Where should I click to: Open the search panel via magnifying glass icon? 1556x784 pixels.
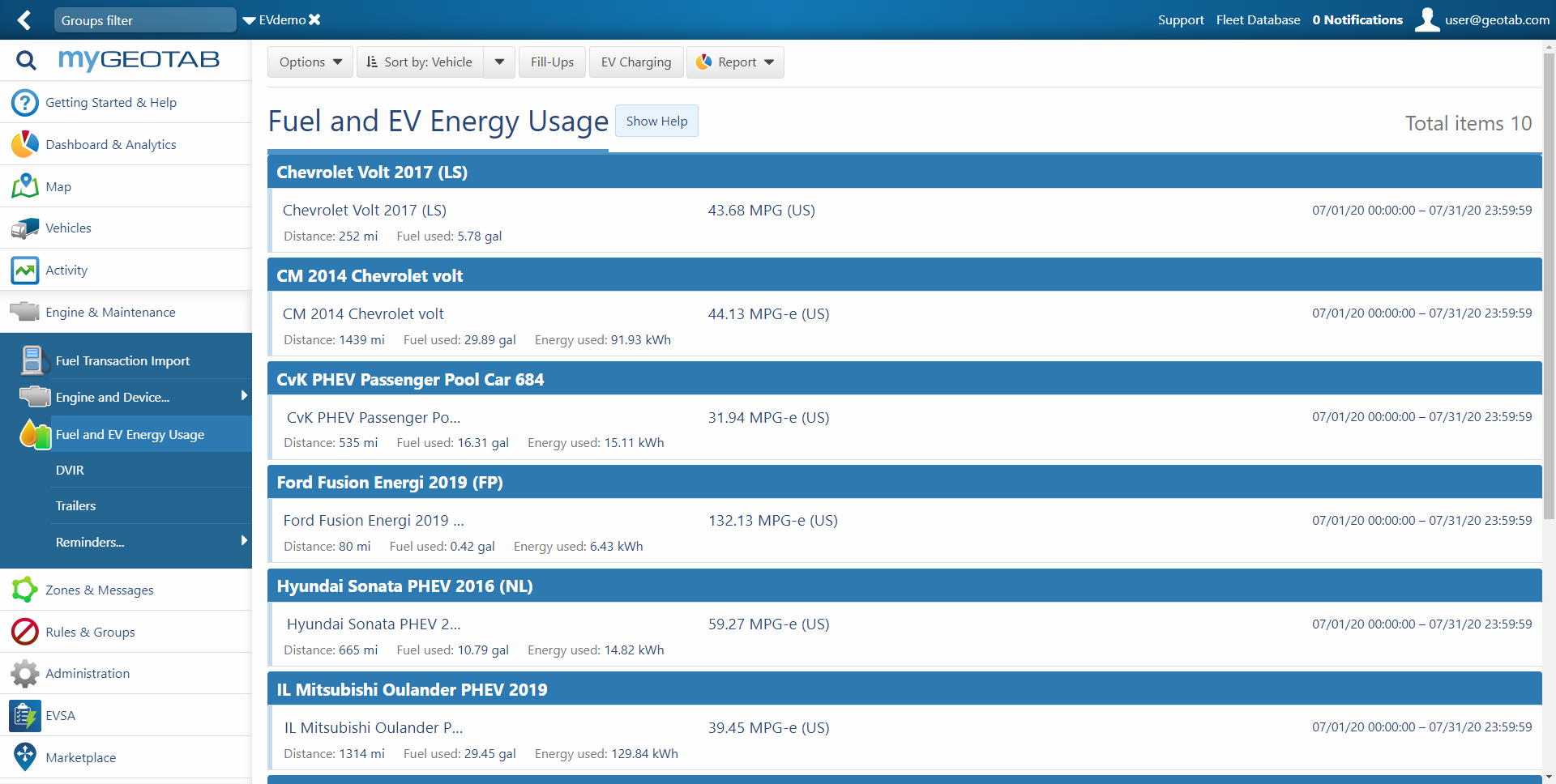pyautogui.click(x=26, y=60)
